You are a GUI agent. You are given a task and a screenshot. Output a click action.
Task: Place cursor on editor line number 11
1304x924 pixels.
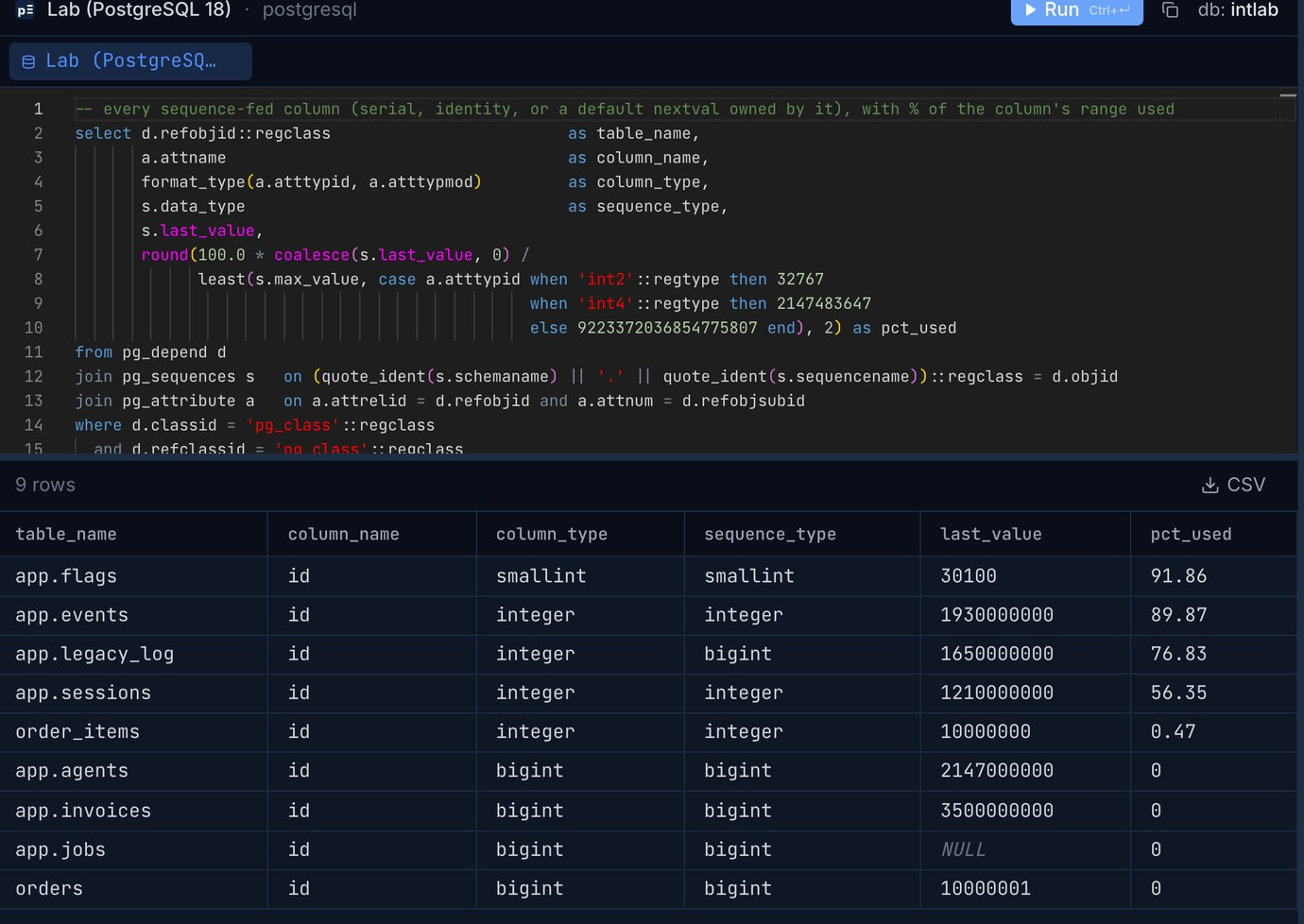point(33,352)
